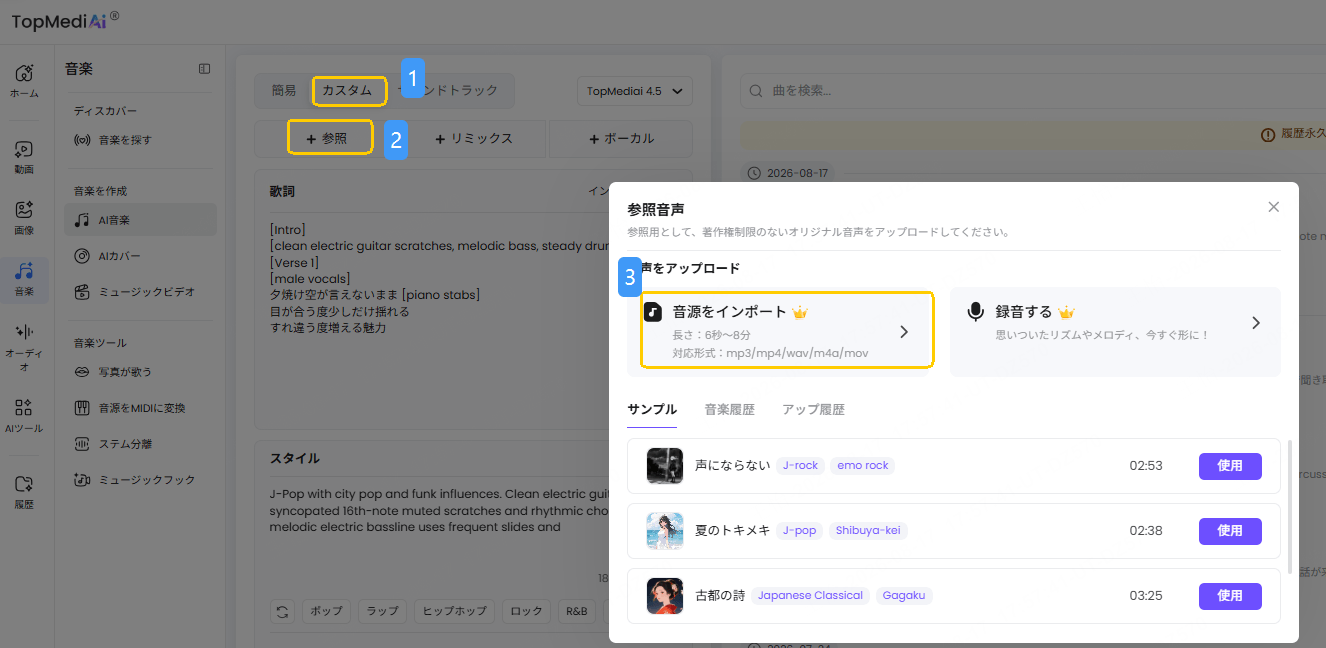Screen dimensions: 1326x648
Task: Open the オーディオ sidebar icon
Action: (24, 346)
